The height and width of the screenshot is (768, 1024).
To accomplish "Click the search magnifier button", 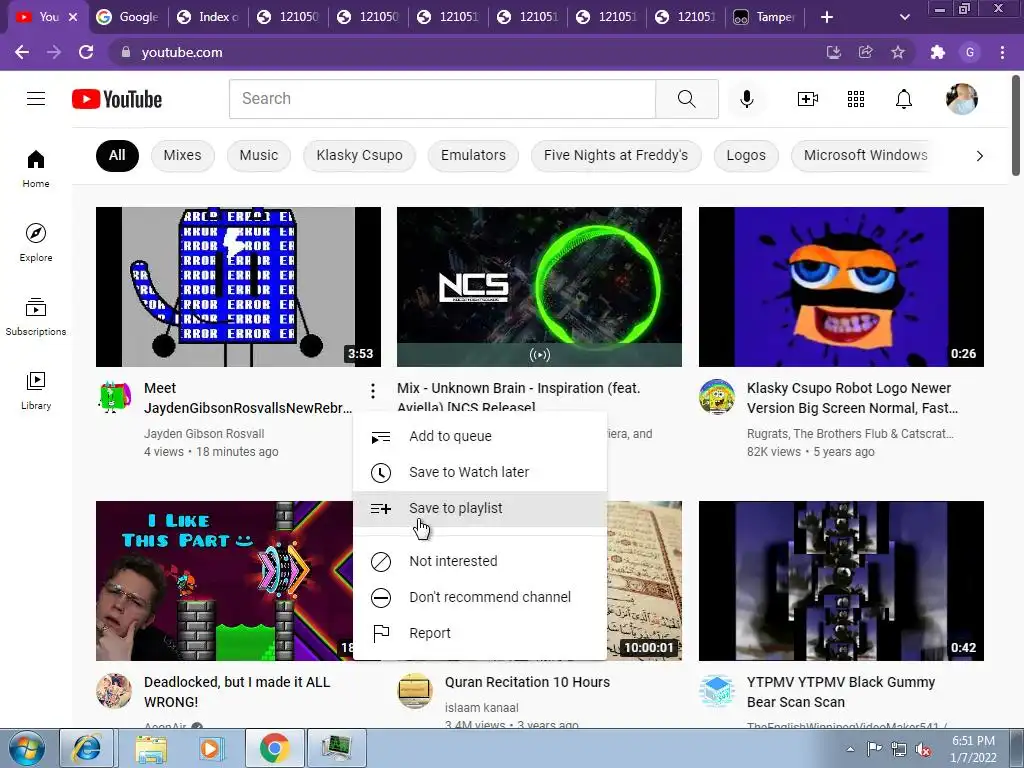I will (686, 99).
